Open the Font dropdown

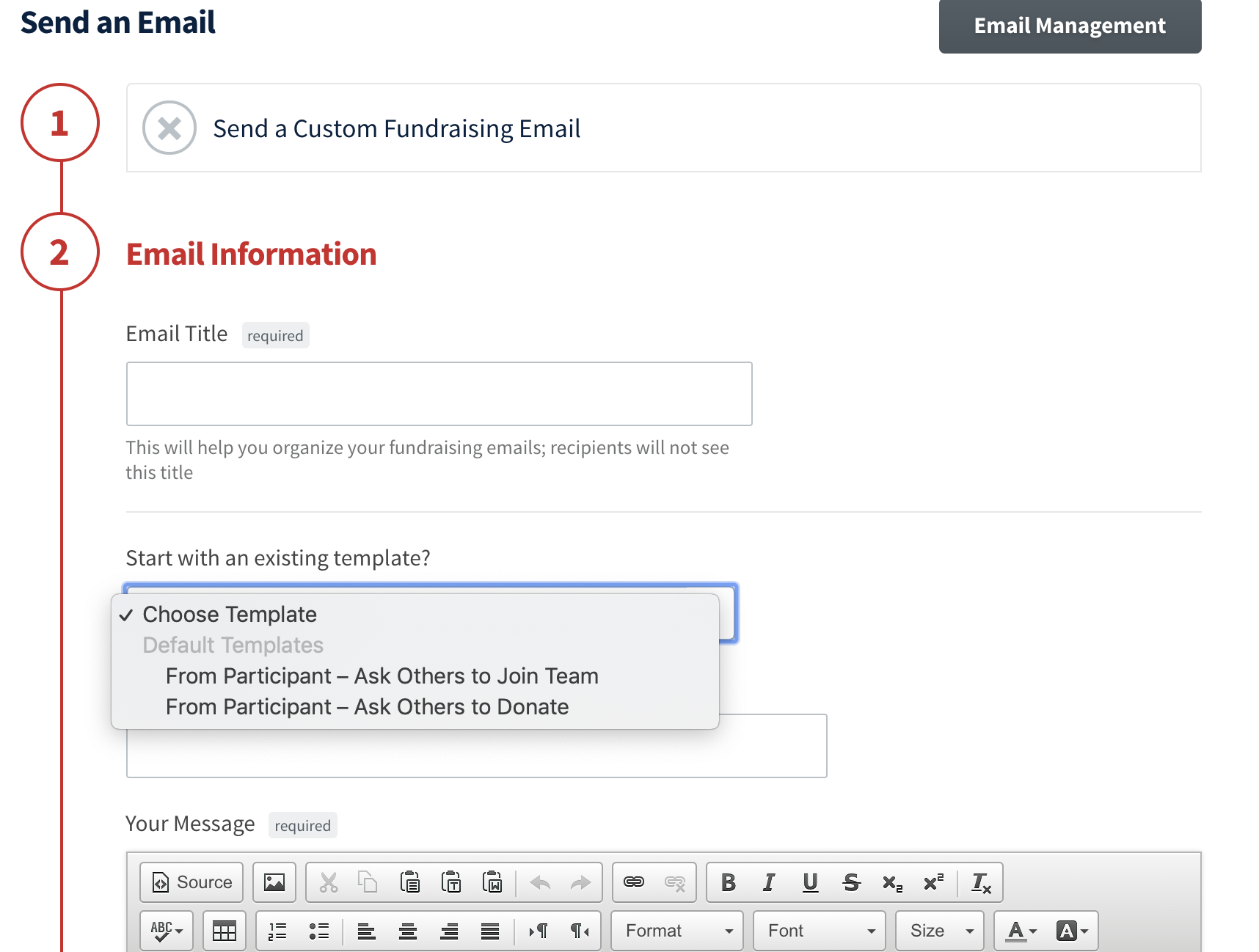(820, 931)
